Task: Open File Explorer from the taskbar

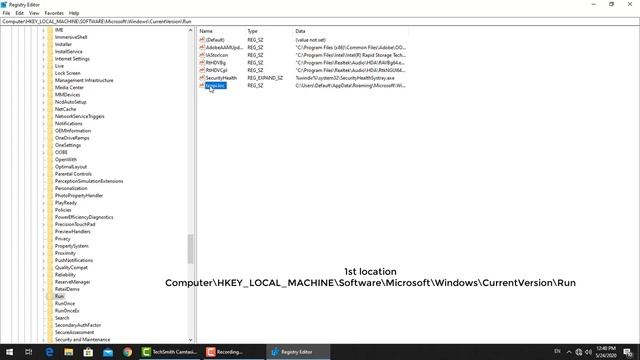Action: [x=69, y=352]
